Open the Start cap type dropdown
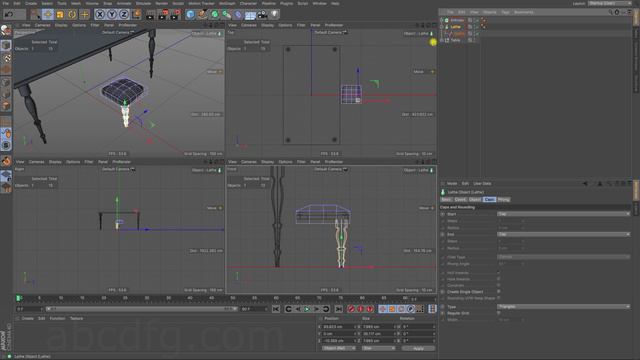The width and height of the screenshot is (640, 360). pyautogui.click(x=563, y=214)
